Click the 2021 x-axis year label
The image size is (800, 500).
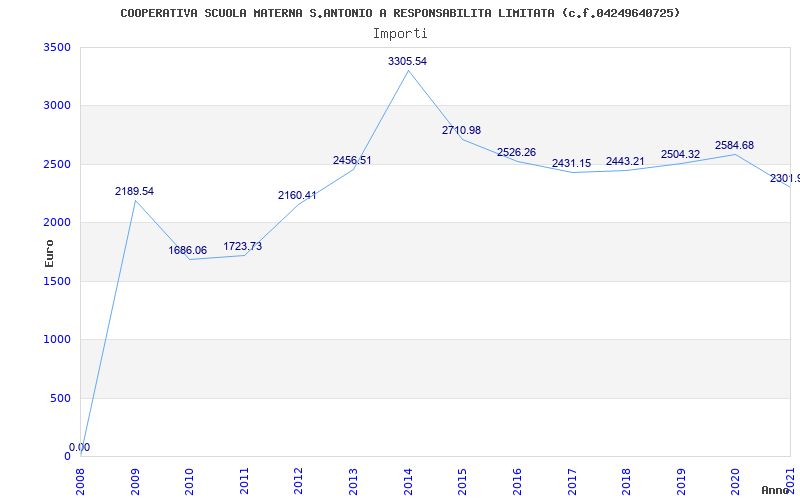tap(790, 482)
